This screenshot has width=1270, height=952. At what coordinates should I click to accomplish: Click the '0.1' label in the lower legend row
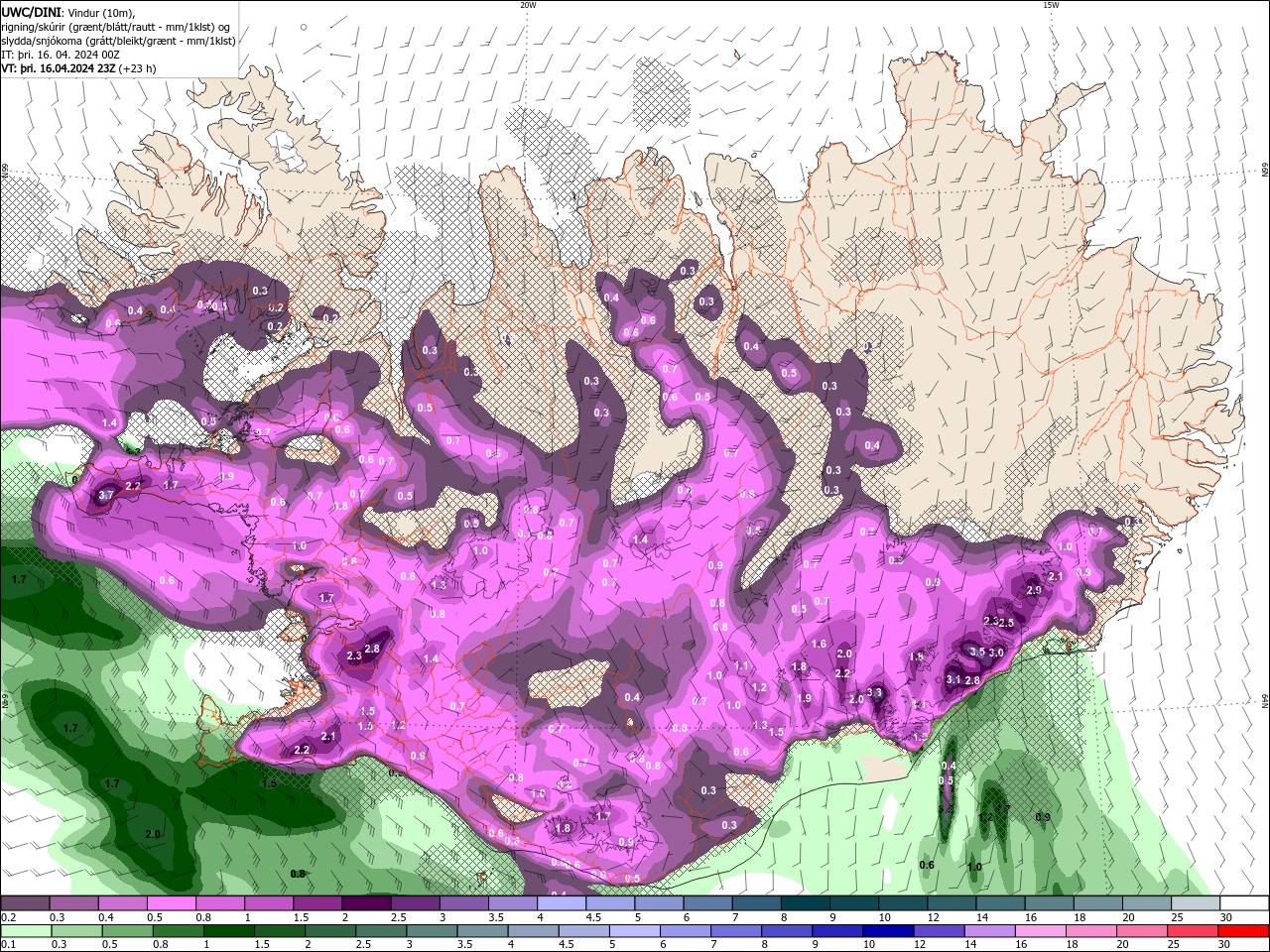[x=8, y=945]
